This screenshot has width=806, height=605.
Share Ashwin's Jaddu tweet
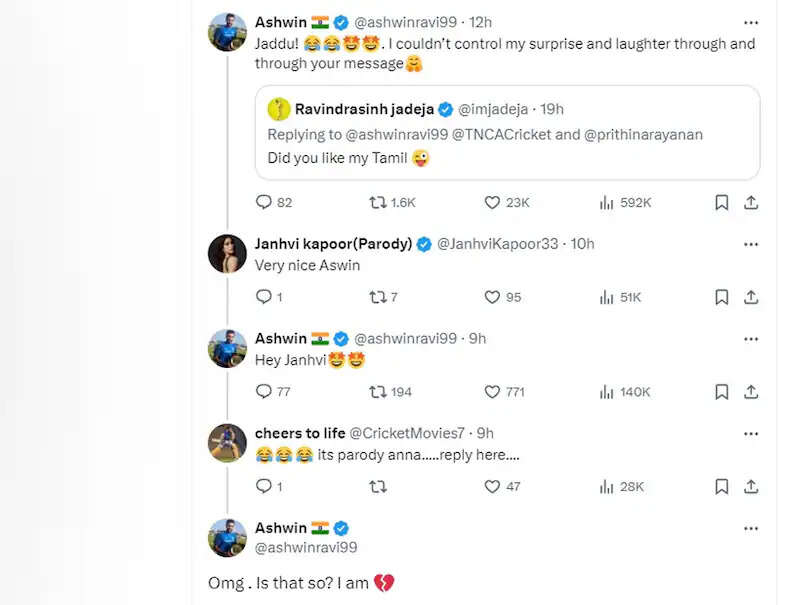pyautogui.click(x=751, y=202)
